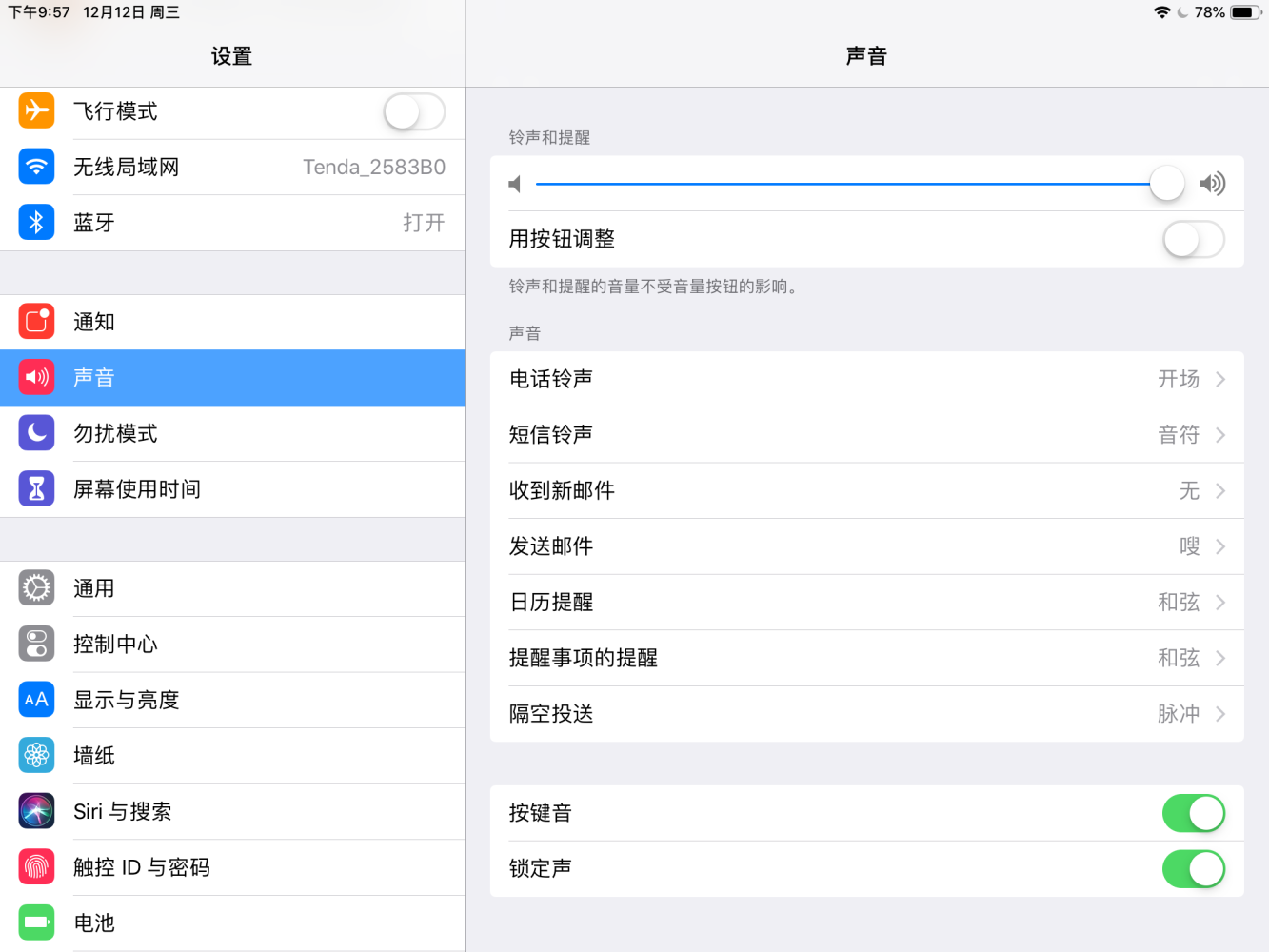Click the 通用 gear icon

36,588
